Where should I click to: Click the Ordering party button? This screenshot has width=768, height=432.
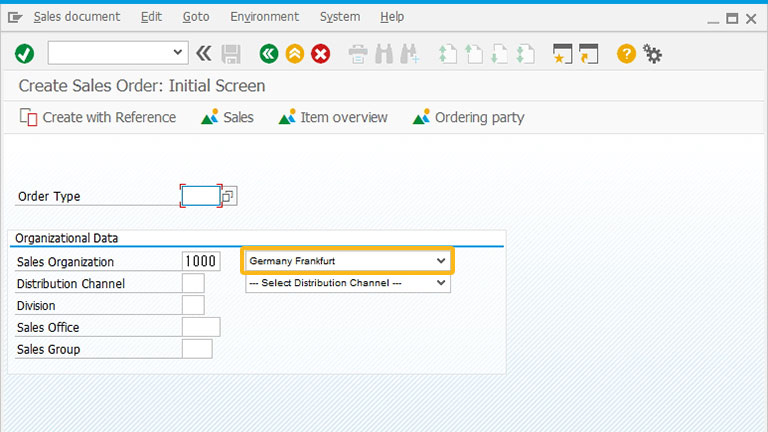[x=469, y=118]
